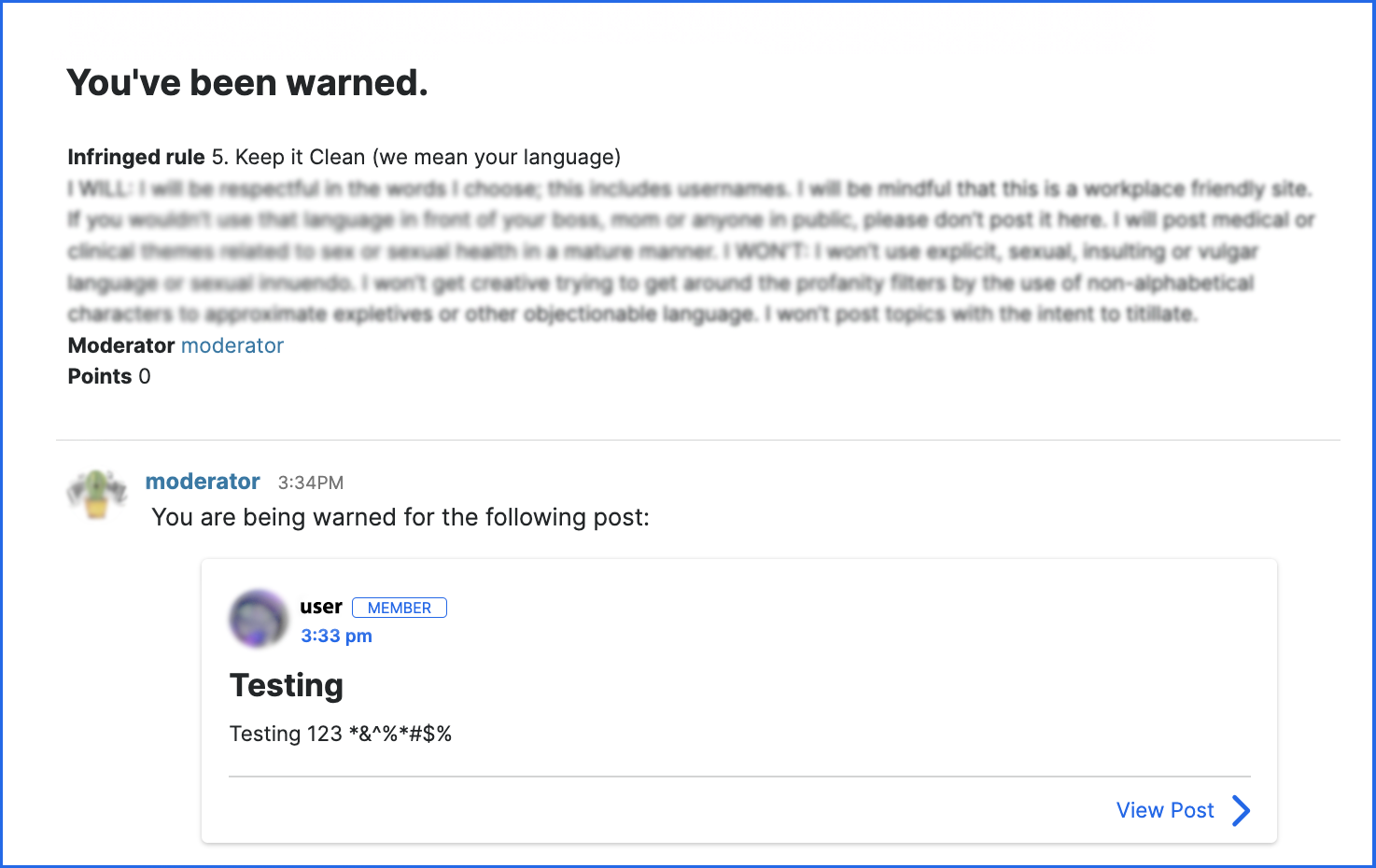Click the 'Infringed rule' label
This screenshot has width=1376, height=868.
tap(136, 157)
